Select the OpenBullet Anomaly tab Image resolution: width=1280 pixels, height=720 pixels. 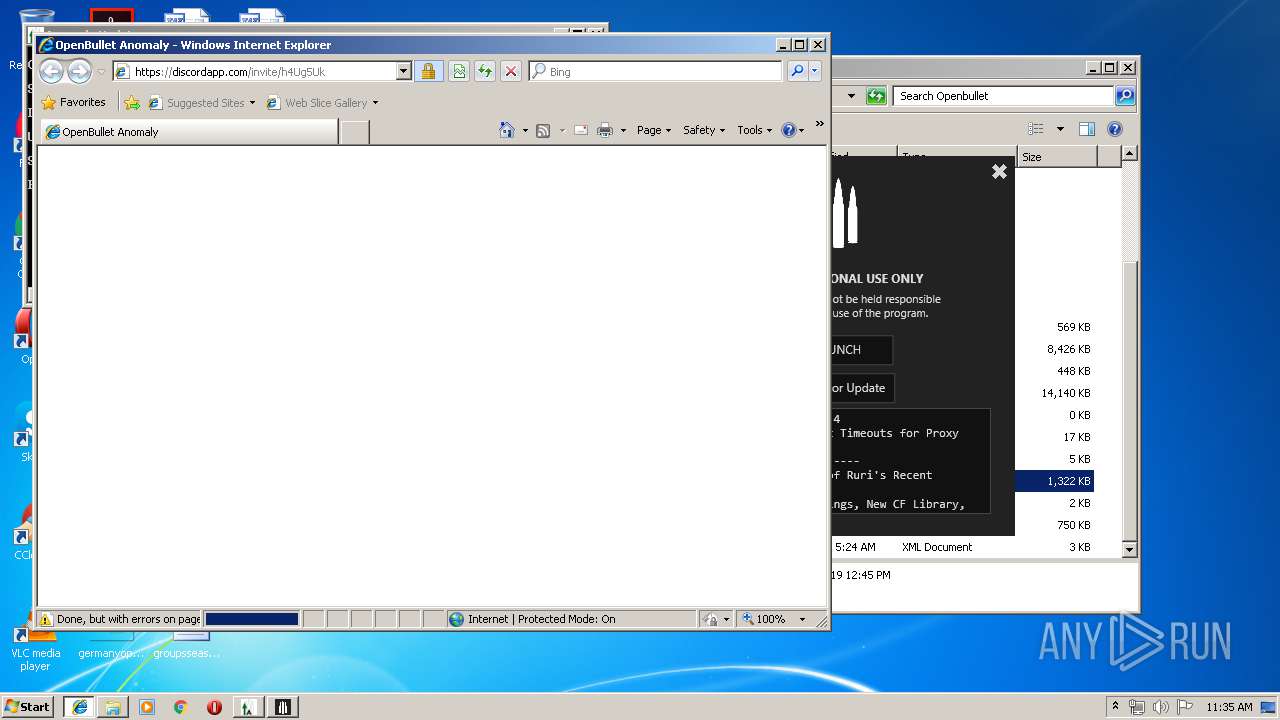click(x=188, y=132)
